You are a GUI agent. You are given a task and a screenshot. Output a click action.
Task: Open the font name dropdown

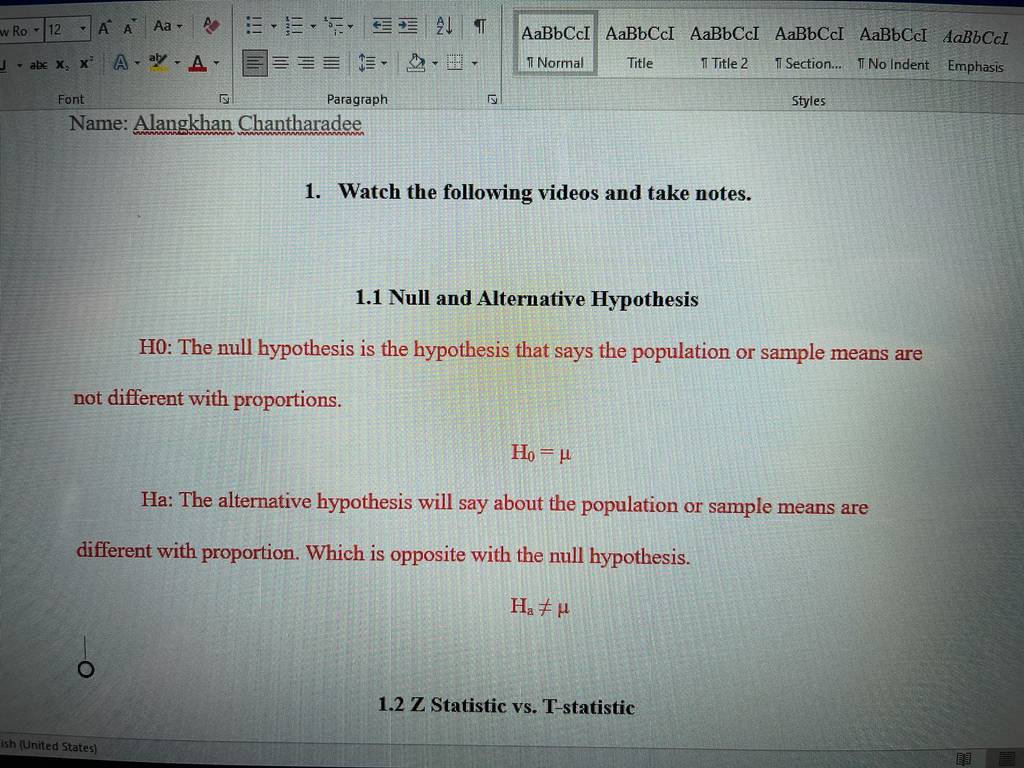(37, 31)
